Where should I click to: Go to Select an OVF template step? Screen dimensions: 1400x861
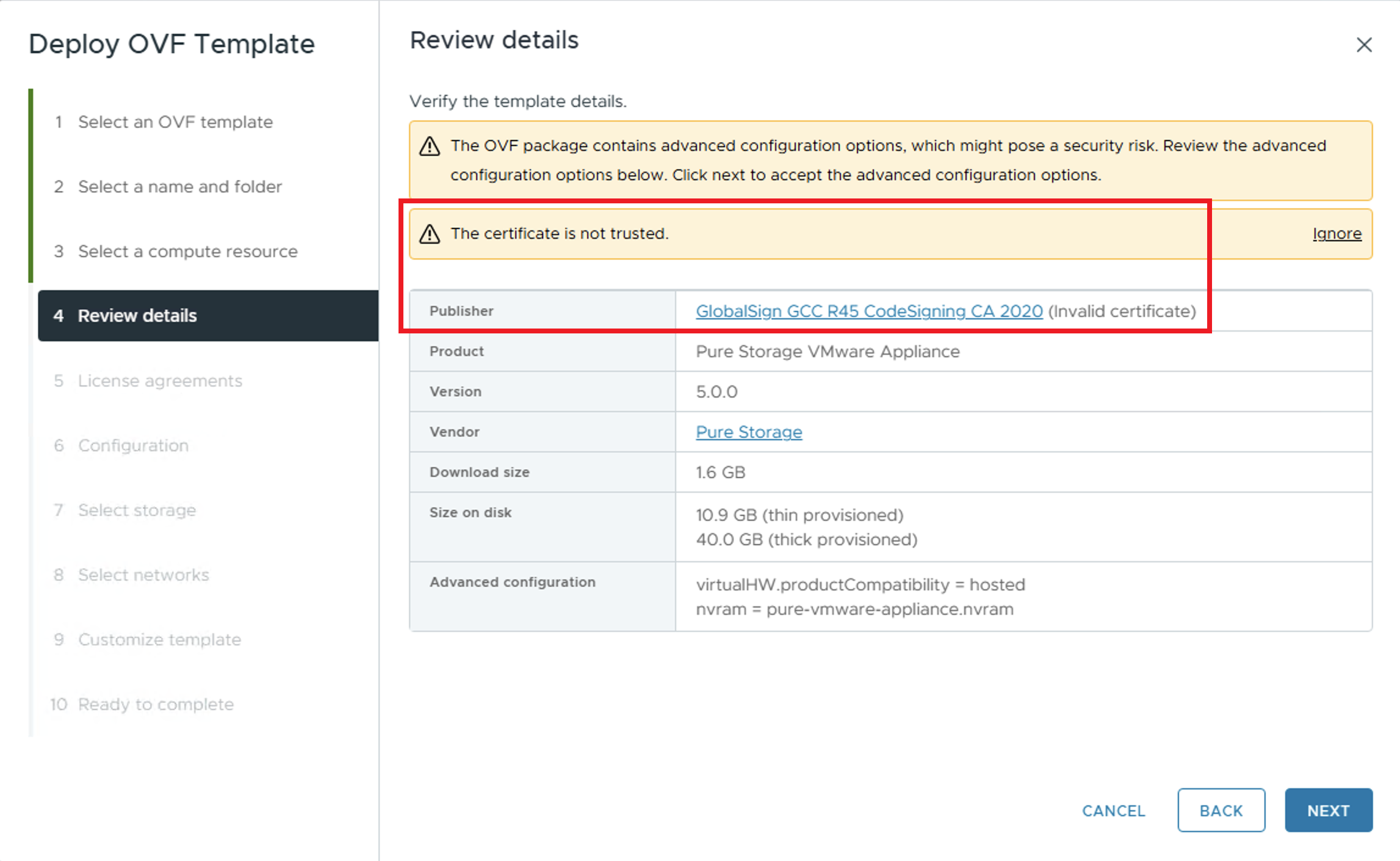coord(175,122)
